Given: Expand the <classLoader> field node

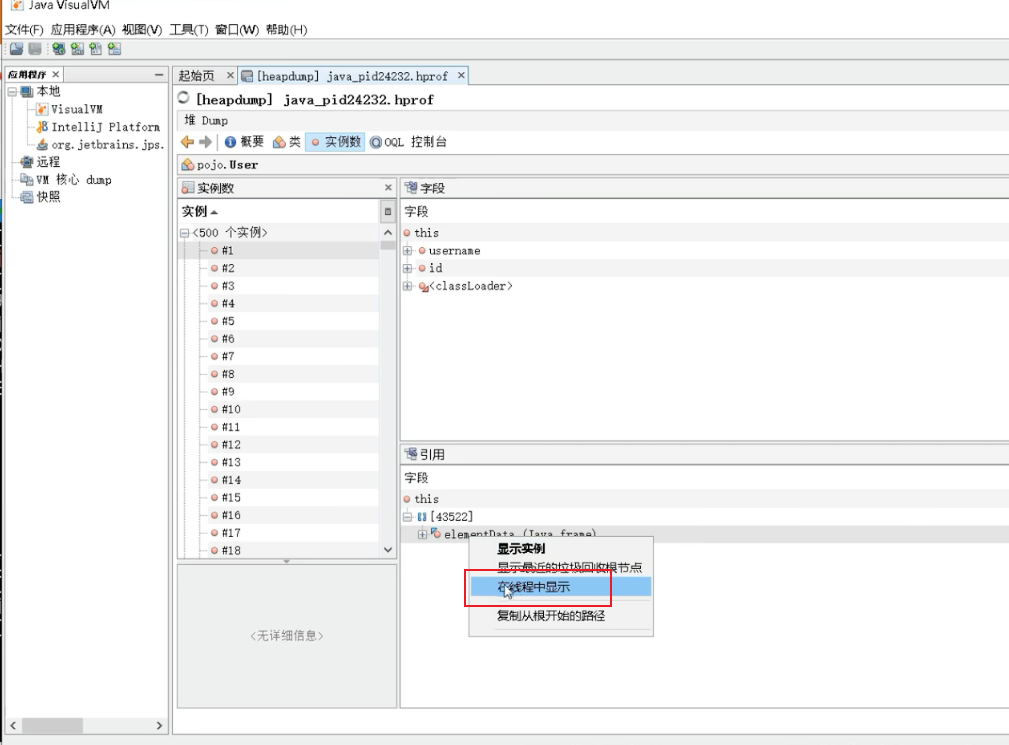Looking at the screenshot, I should 407,286.
